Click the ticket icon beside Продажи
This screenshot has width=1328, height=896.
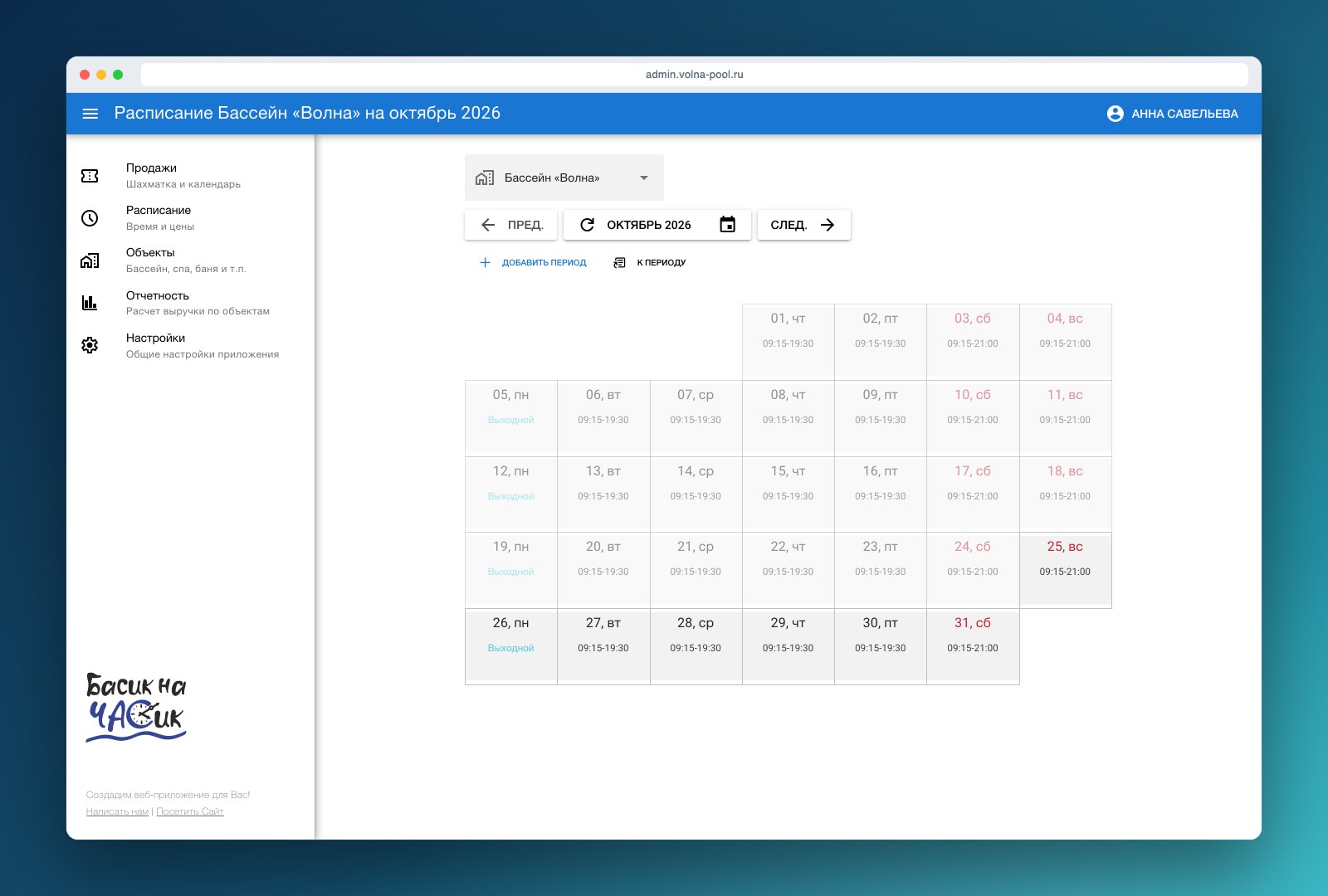90,176
